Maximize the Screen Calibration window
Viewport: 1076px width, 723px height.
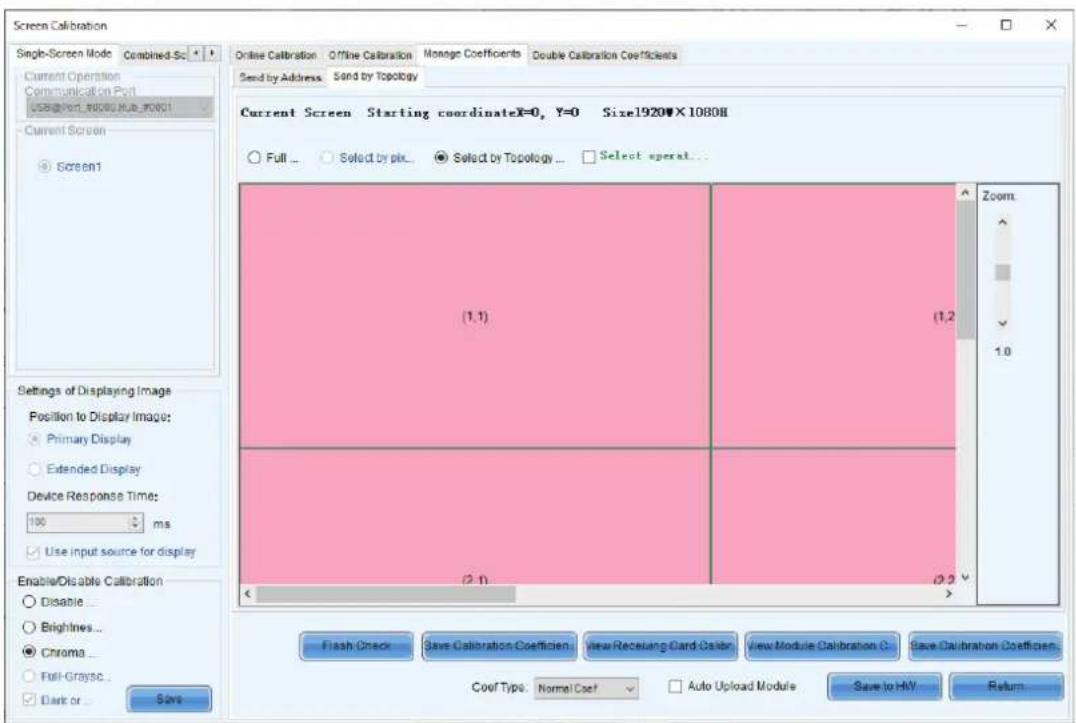[x=1006, y=25]
